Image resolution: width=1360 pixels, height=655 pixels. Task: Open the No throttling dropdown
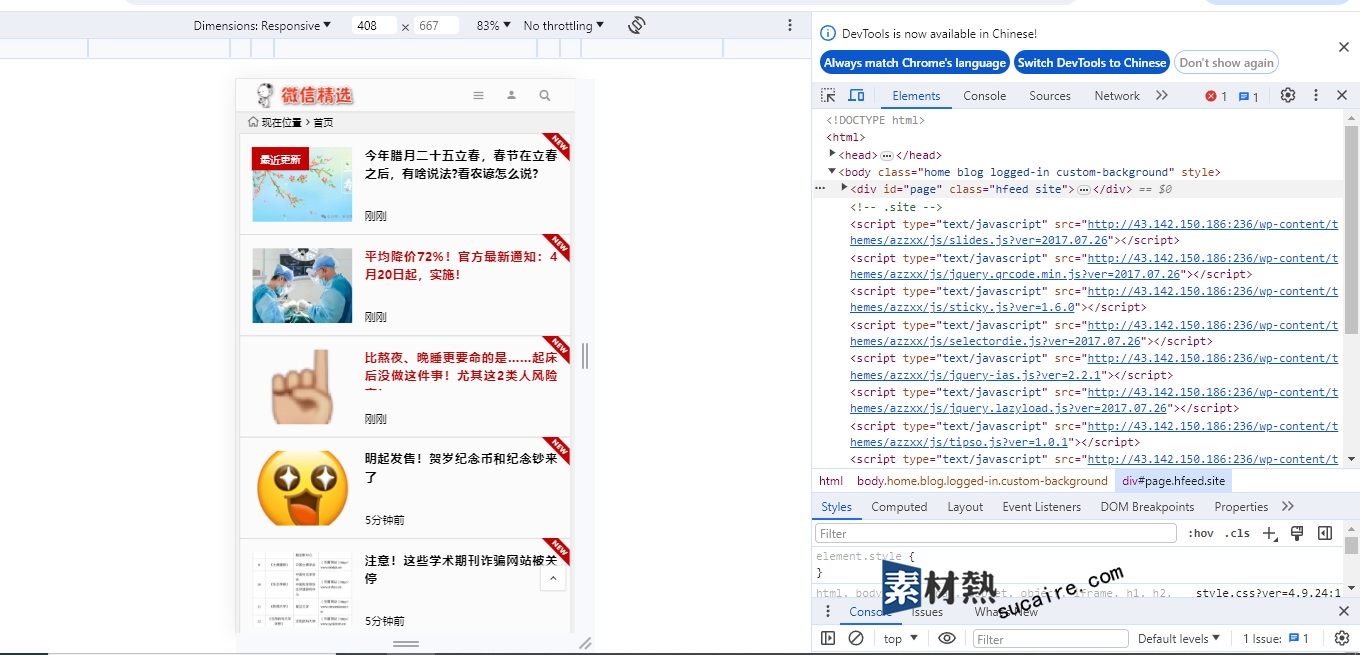pyautogui.click(x=564, y=25)
